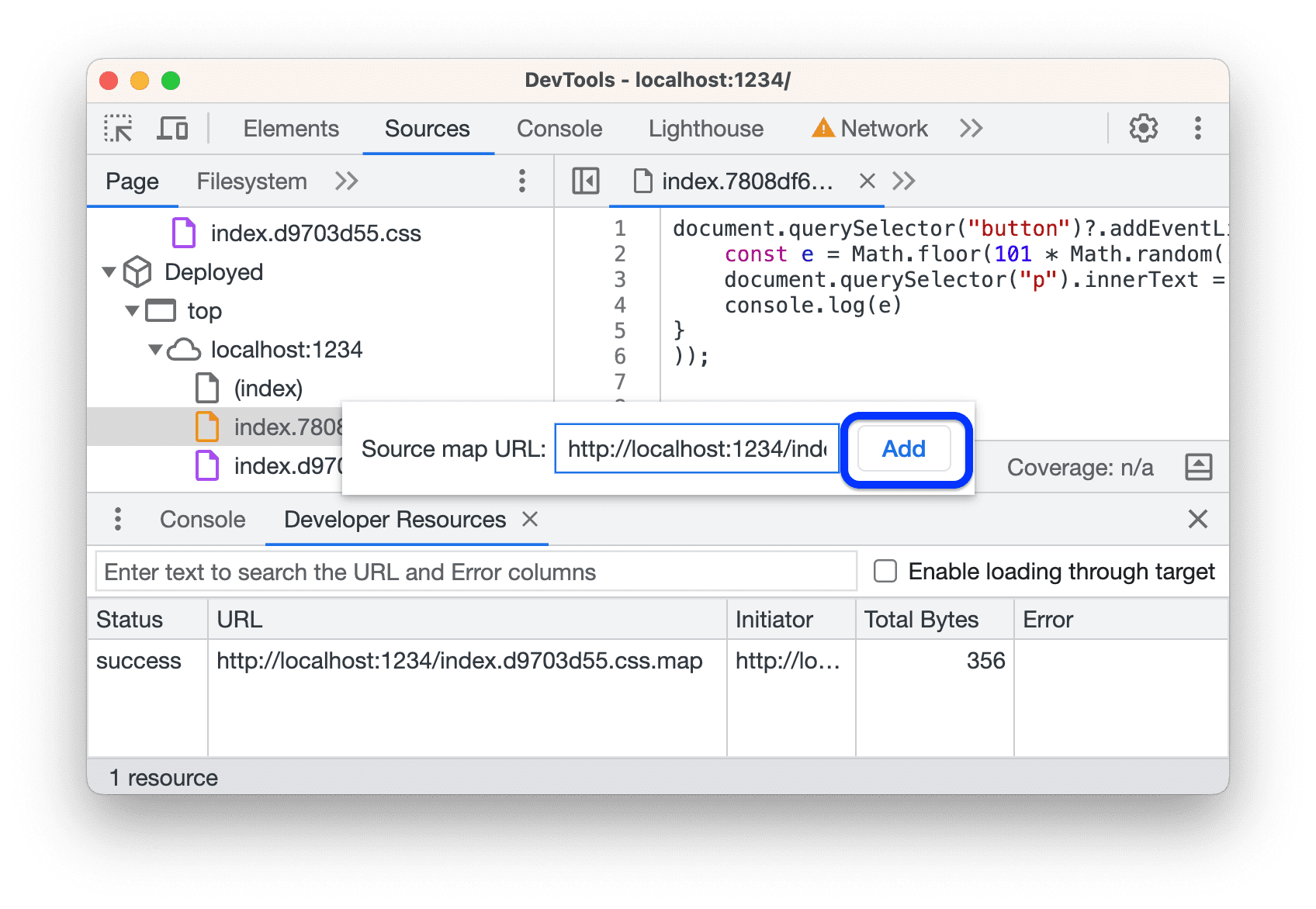
Task: Click the load coverage icon beside Coverage: n/a
Action: pos(1199,467)
